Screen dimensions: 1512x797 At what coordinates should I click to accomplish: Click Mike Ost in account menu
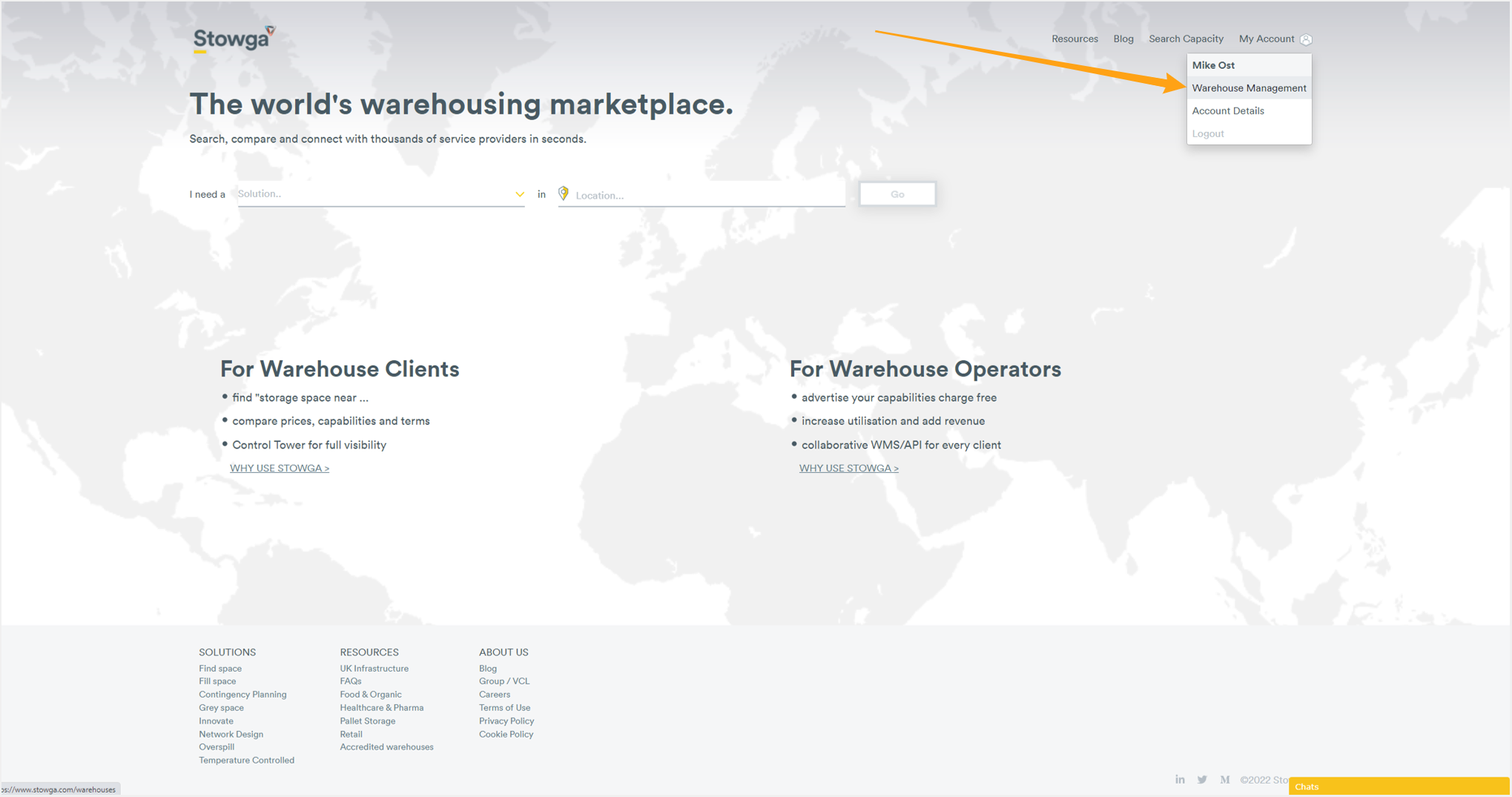click(x=1249, y=65)
